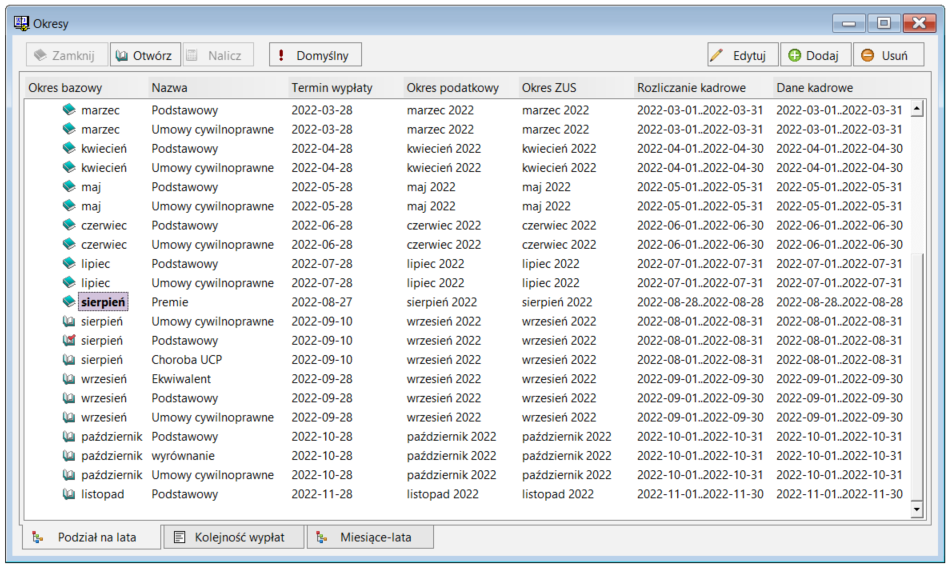The image size is (948, 565).
Task: Click book icon of lipiec Umowy cywilnoprawne row
Action: click(70, 283)
